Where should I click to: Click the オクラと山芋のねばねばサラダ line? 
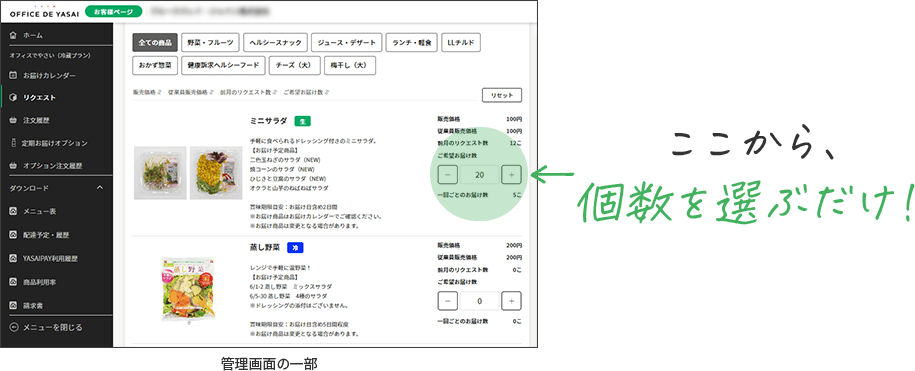tap(288, 188)
